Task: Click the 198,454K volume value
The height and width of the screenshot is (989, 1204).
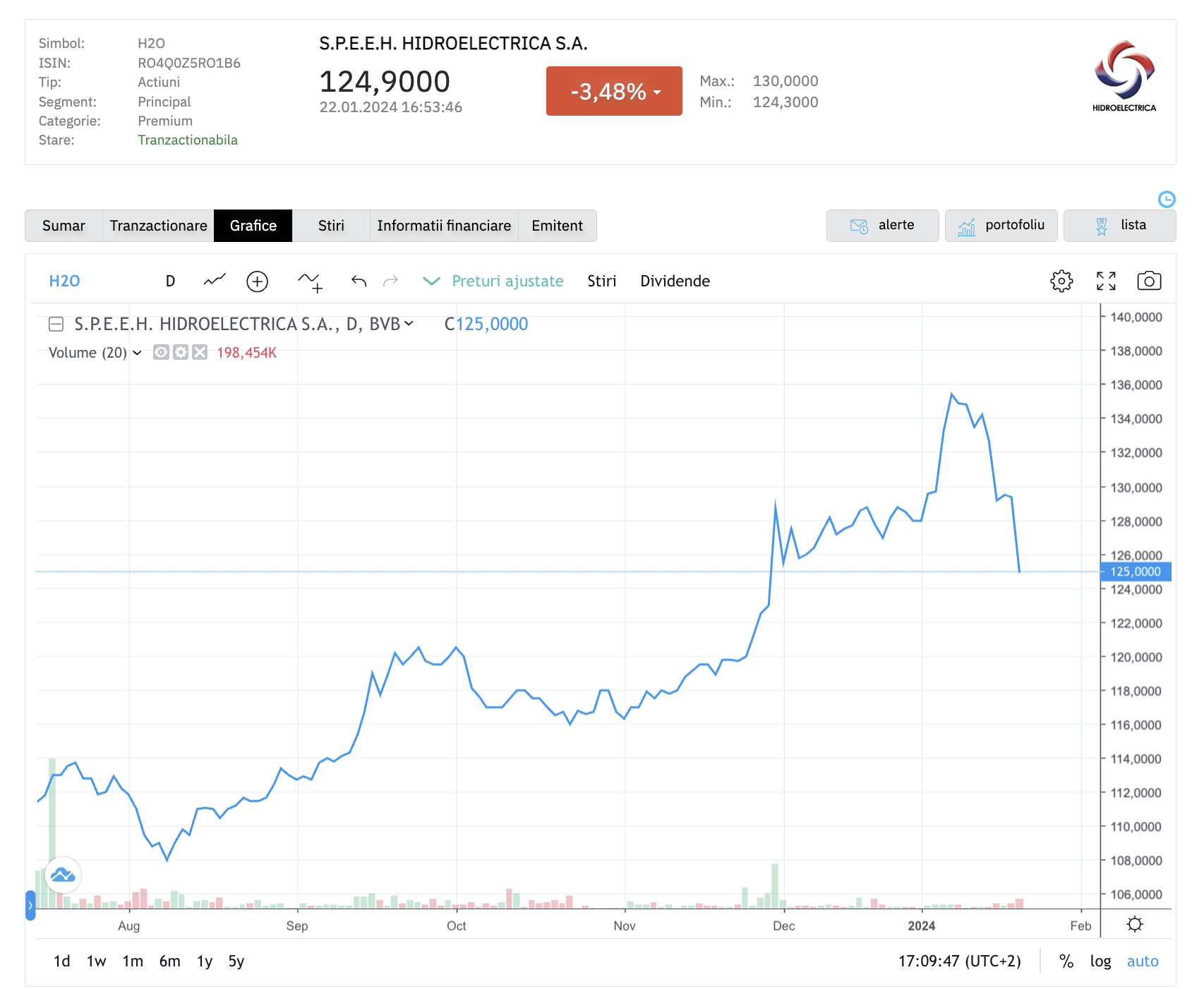Action: tap(246, 353)
